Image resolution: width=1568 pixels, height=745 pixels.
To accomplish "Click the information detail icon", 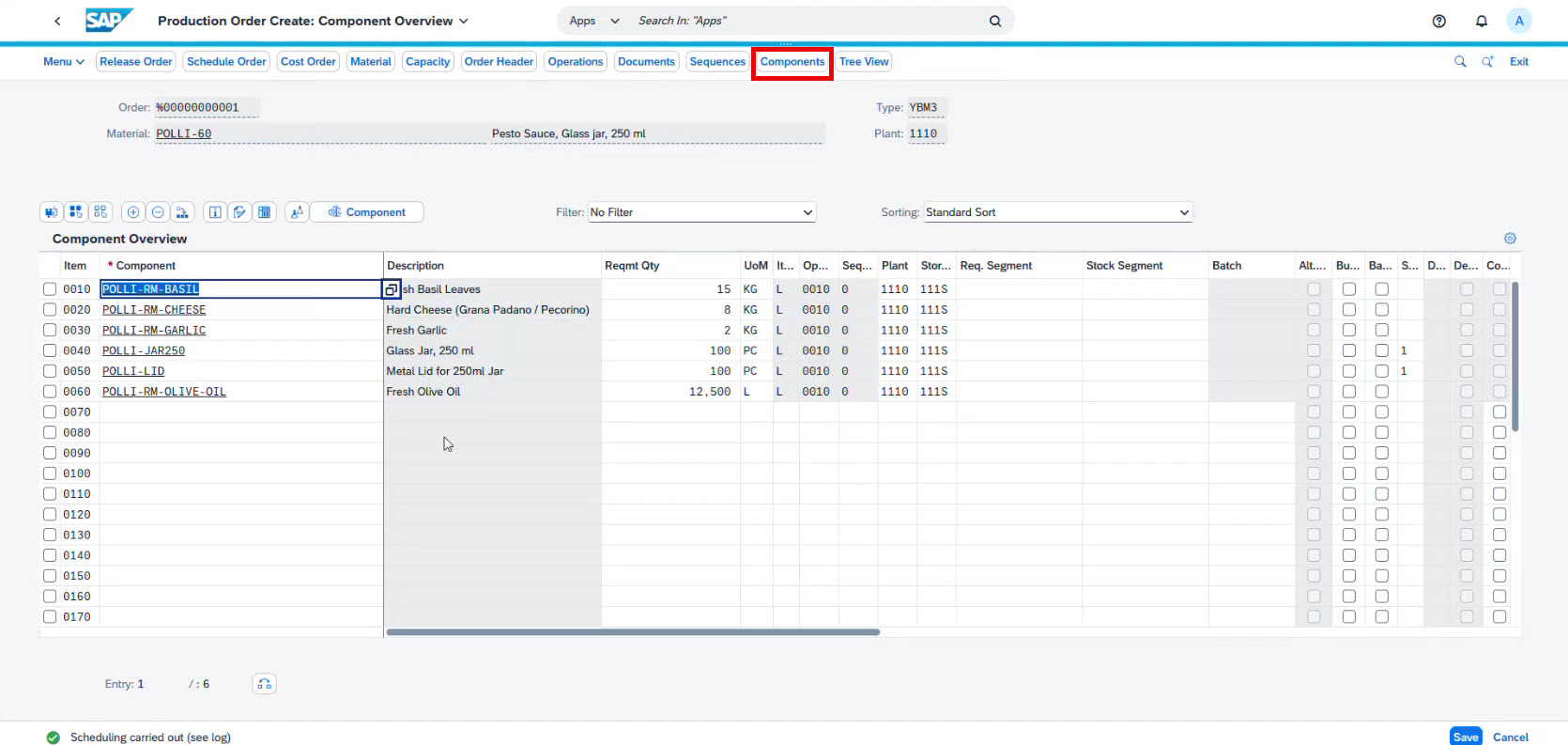I will pos(215,212).
